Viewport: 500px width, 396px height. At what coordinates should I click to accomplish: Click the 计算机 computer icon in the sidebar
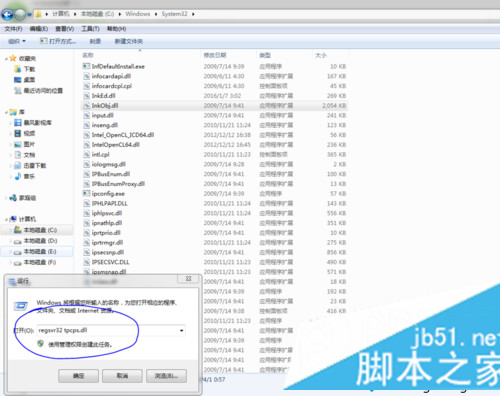pos(13,219)
